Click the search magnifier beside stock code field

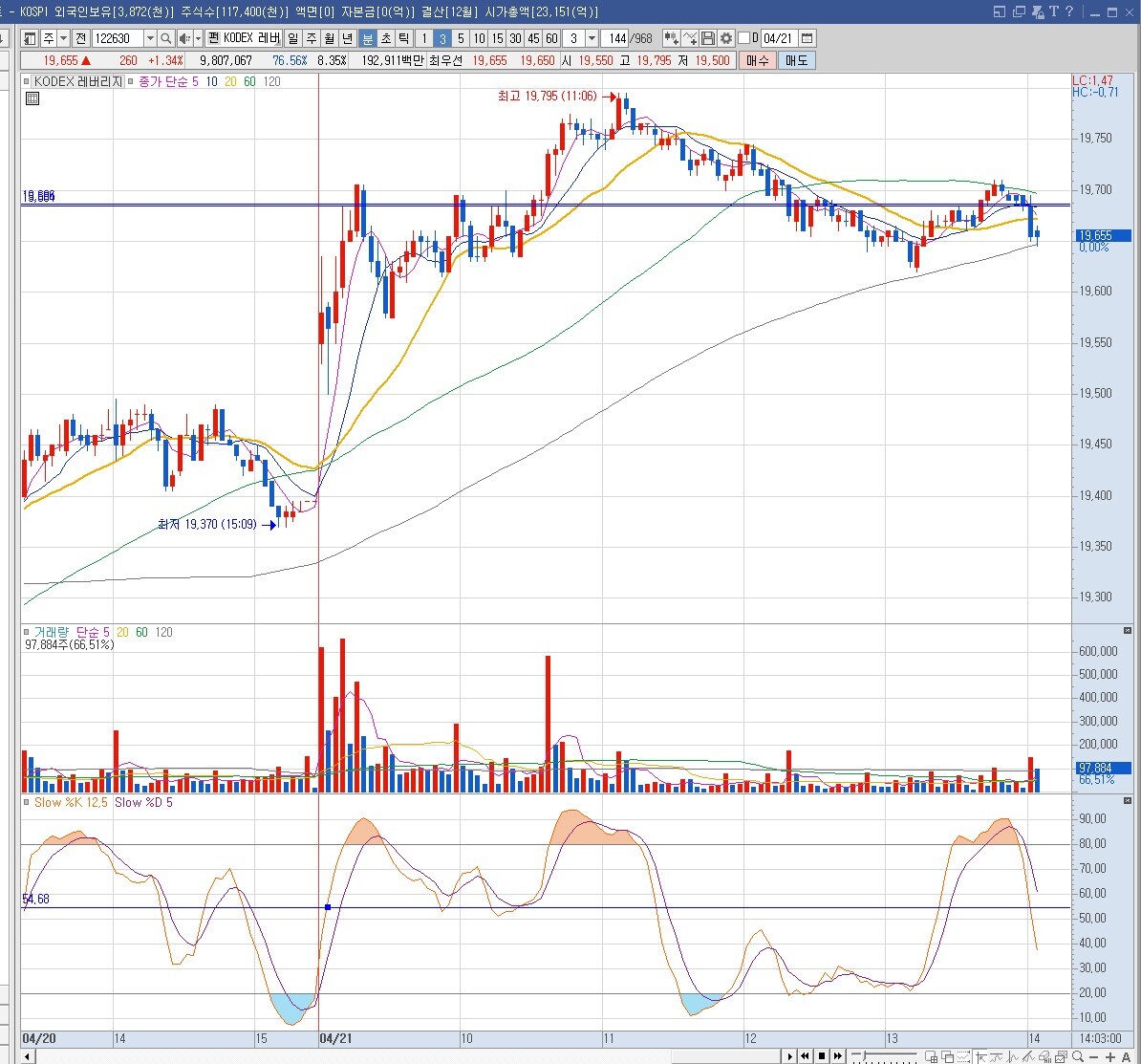pos(166,38)
